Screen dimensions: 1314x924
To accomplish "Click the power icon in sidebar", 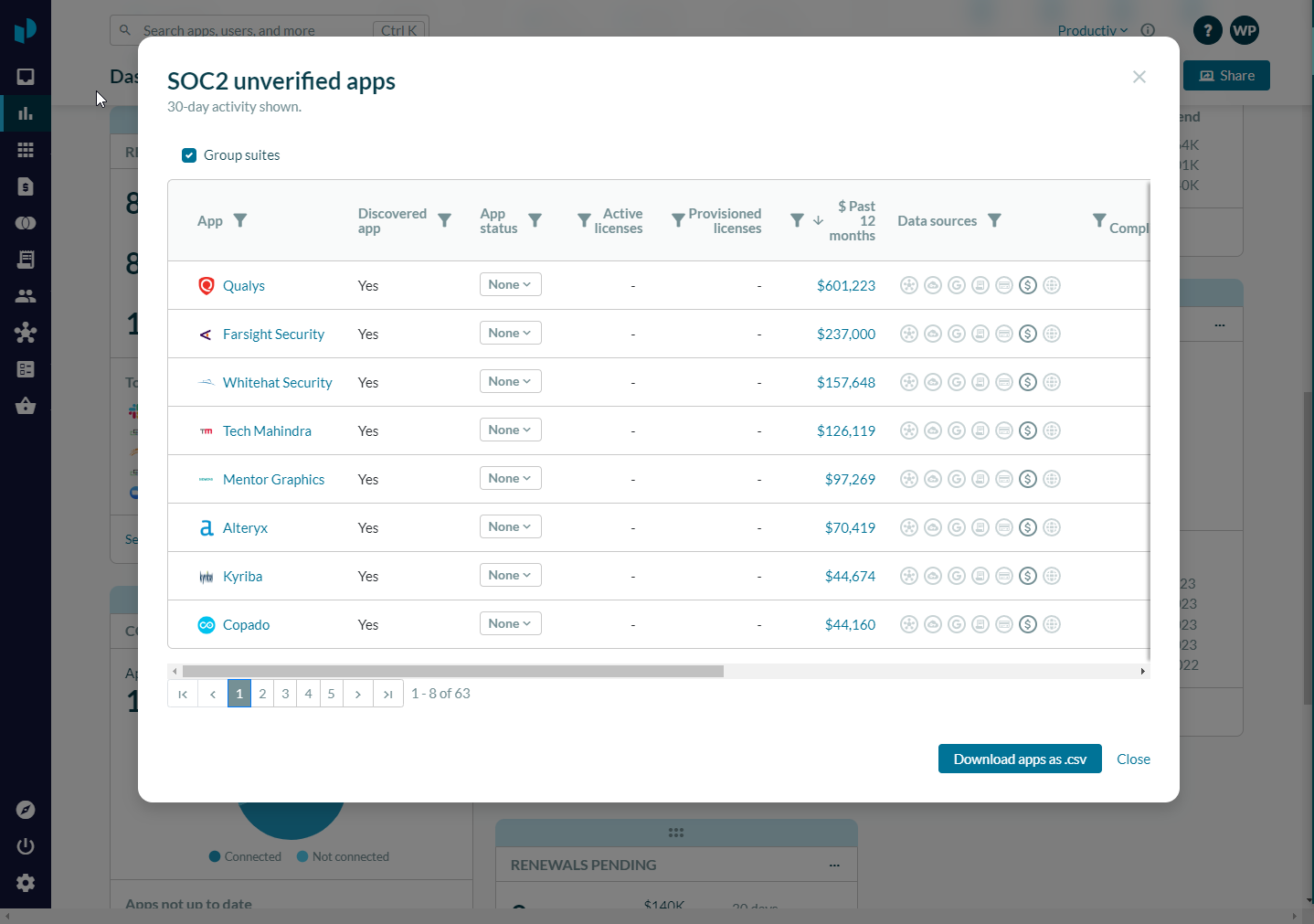I will (26, 846).
